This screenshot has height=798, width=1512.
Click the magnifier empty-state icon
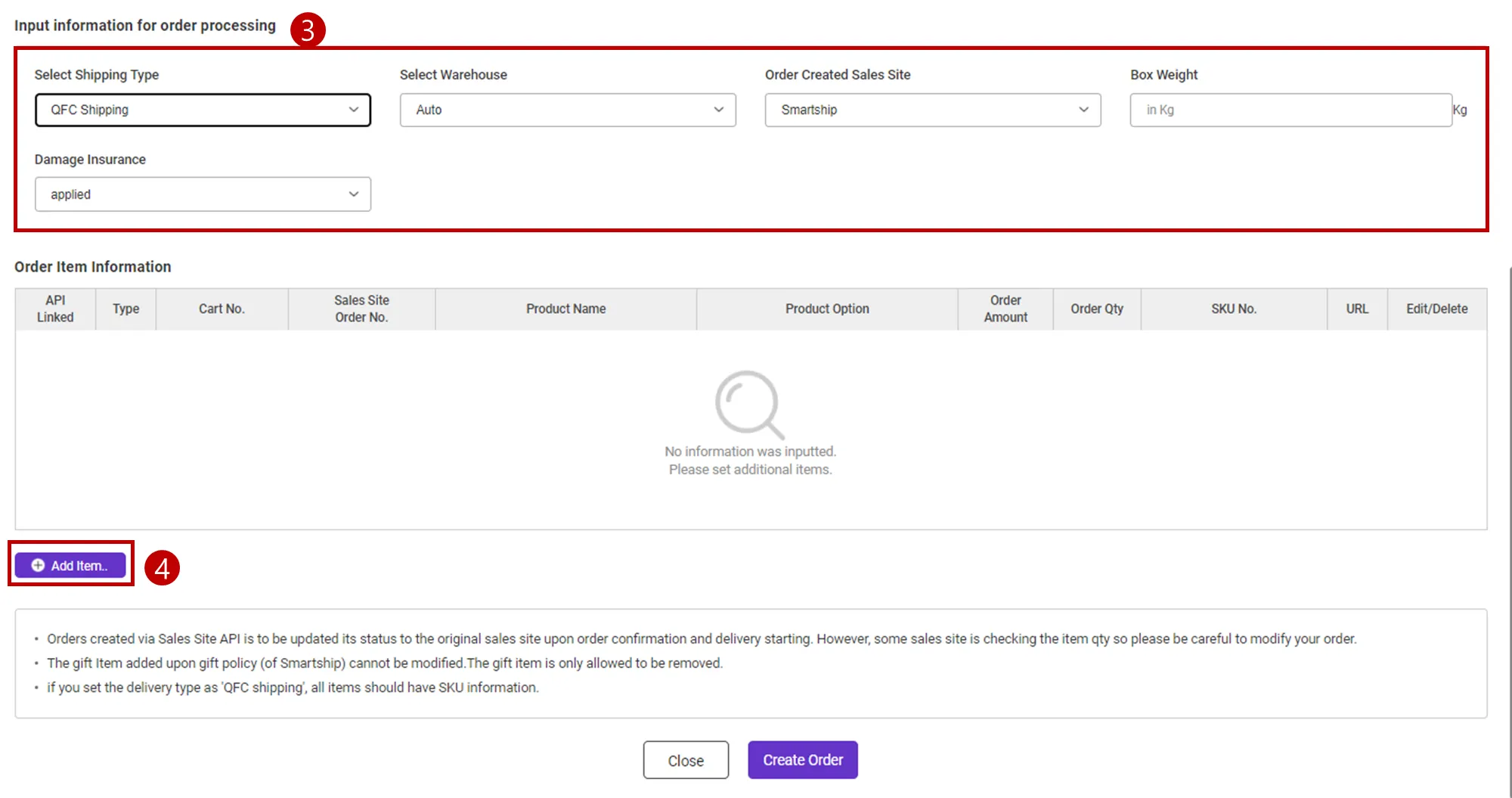click(x=749, y=404)
